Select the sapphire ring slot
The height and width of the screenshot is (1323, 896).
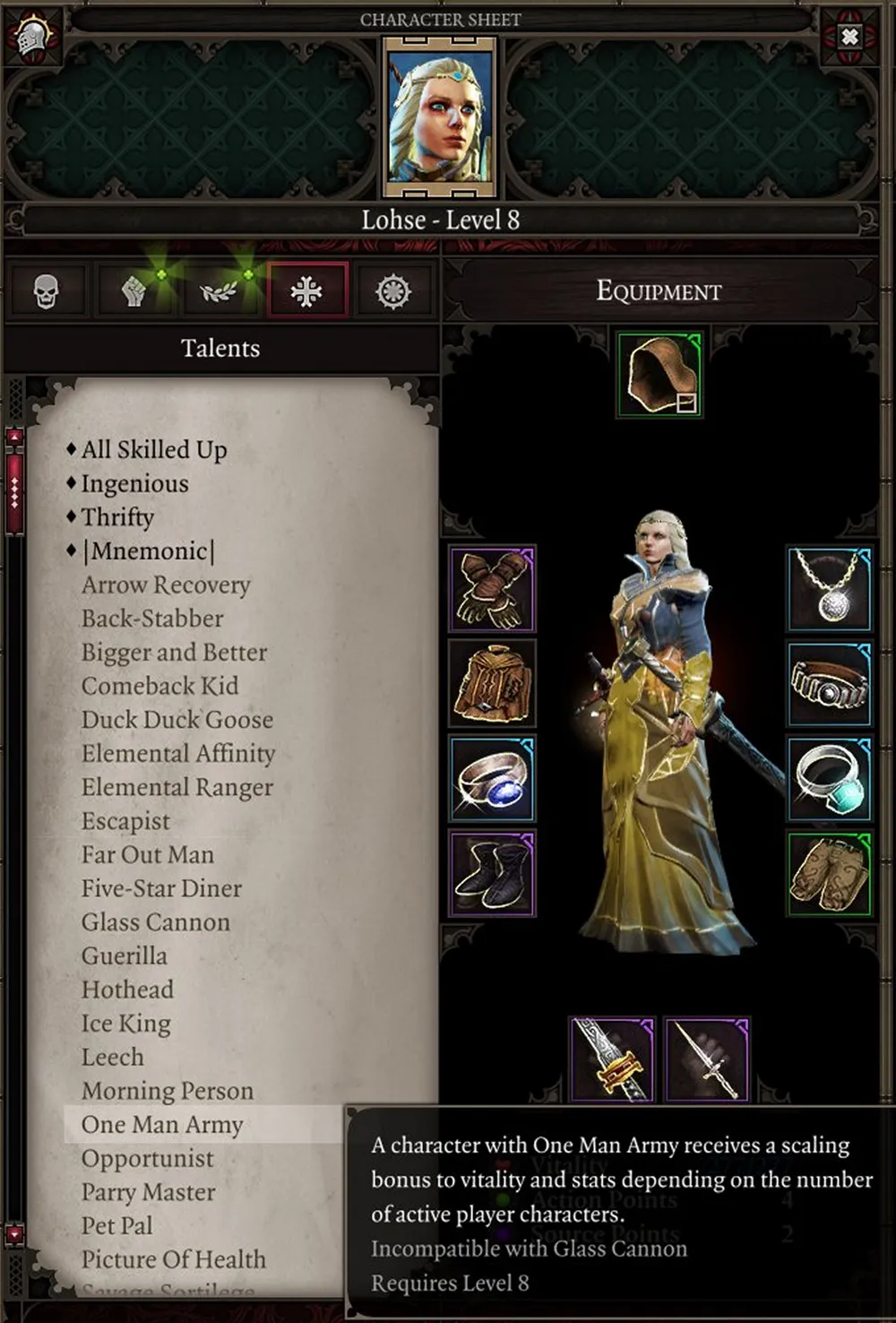(492, 779)
